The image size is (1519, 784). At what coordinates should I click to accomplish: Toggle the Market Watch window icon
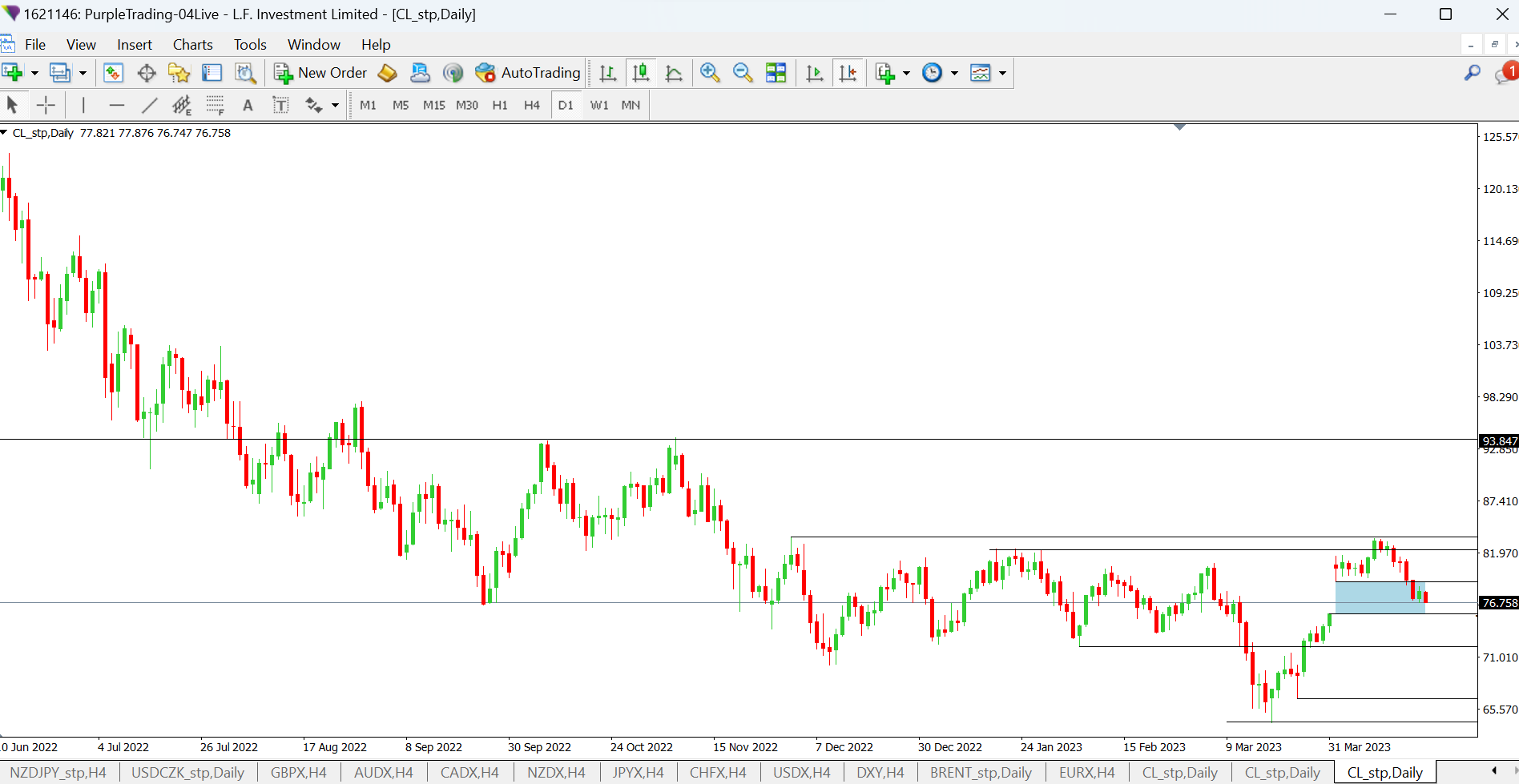tap(113, 73)
